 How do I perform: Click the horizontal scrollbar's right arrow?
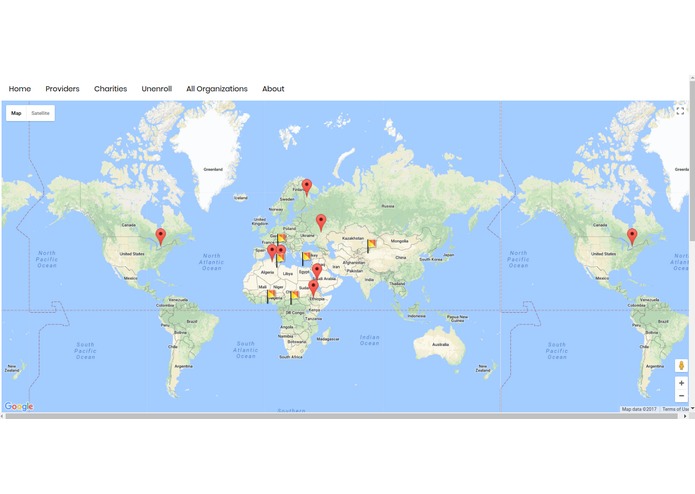point(685,416)
